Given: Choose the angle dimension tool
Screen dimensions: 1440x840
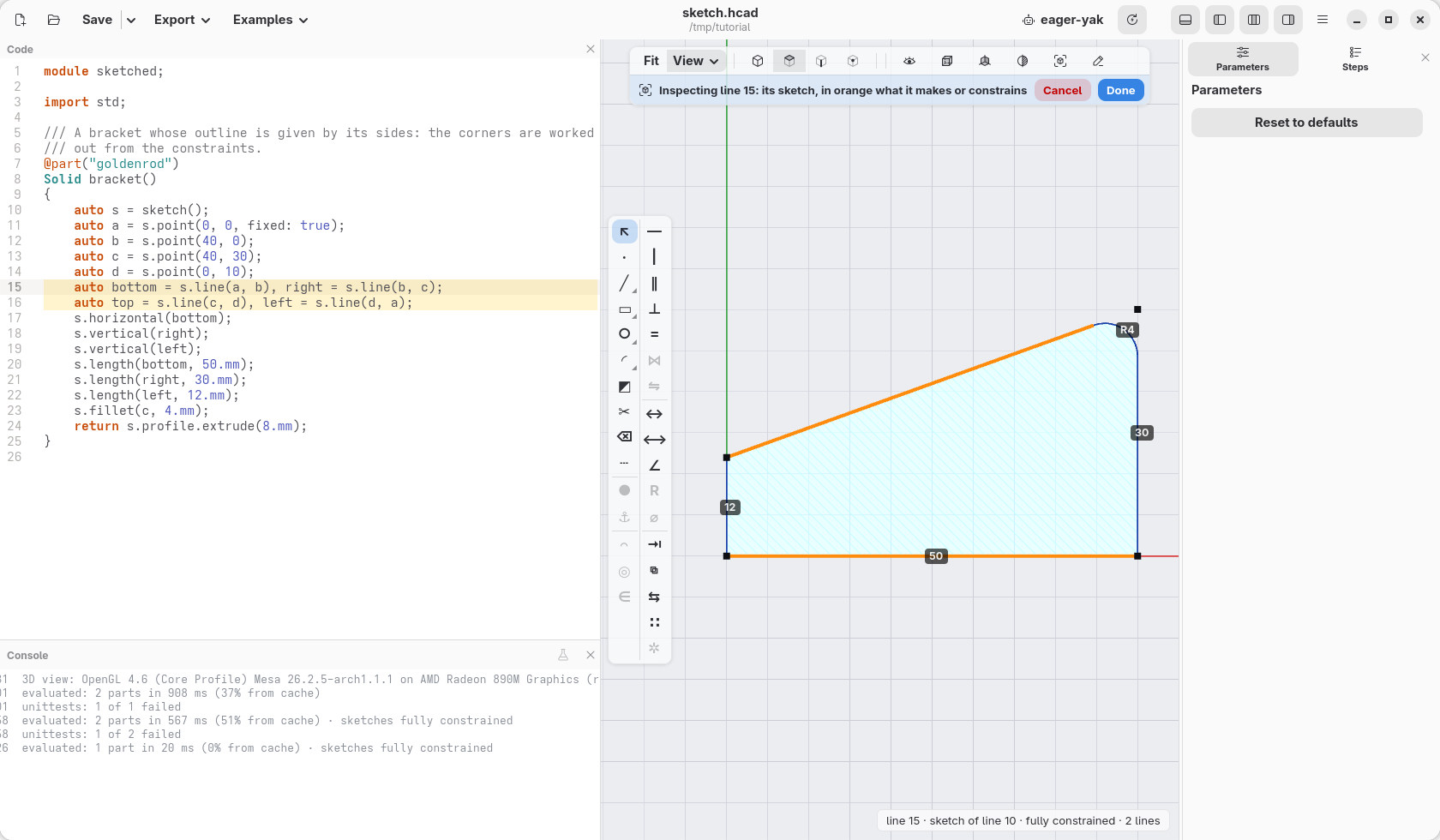Looking at the screenshot, I should click(x=654, y=465).
